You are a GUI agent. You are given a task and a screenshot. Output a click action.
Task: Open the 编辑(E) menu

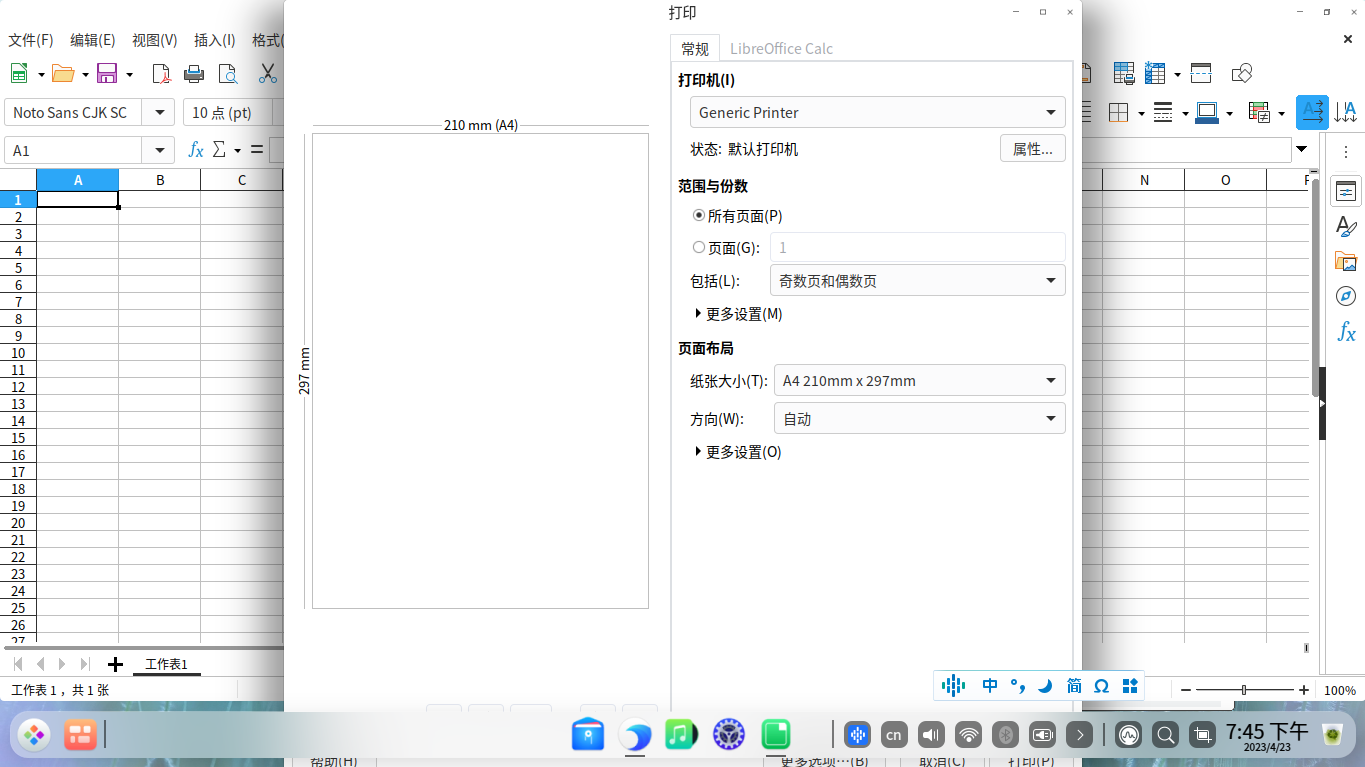click(93, 40)
